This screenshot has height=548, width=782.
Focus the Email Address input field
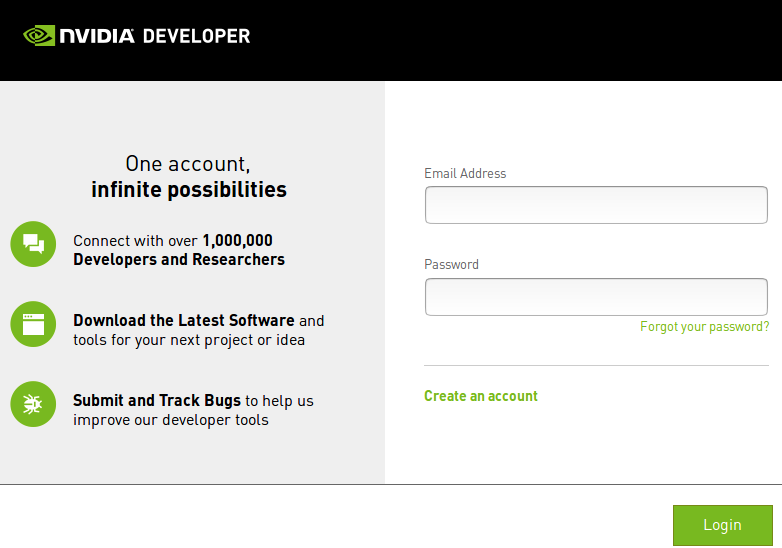tap(596, 205)
